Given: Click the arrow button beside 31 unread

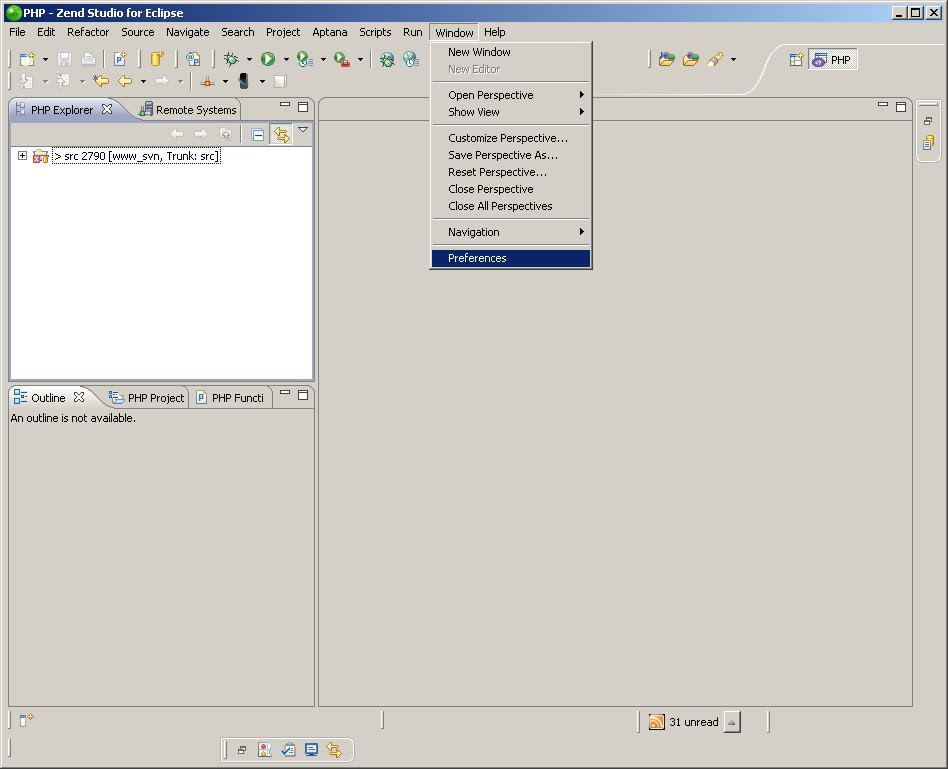Looking at the screenshot, I should pos(732,722).
